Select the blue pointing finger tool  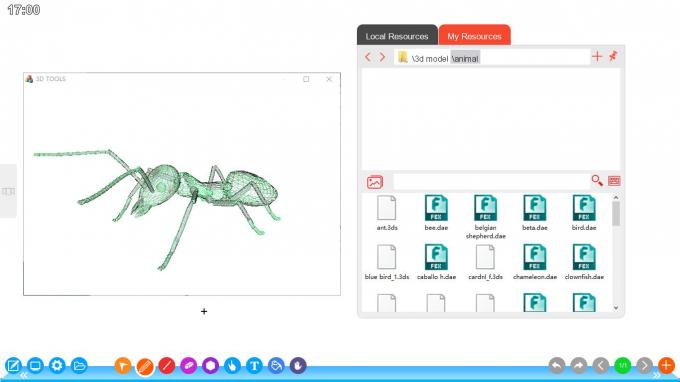point(232,366)
